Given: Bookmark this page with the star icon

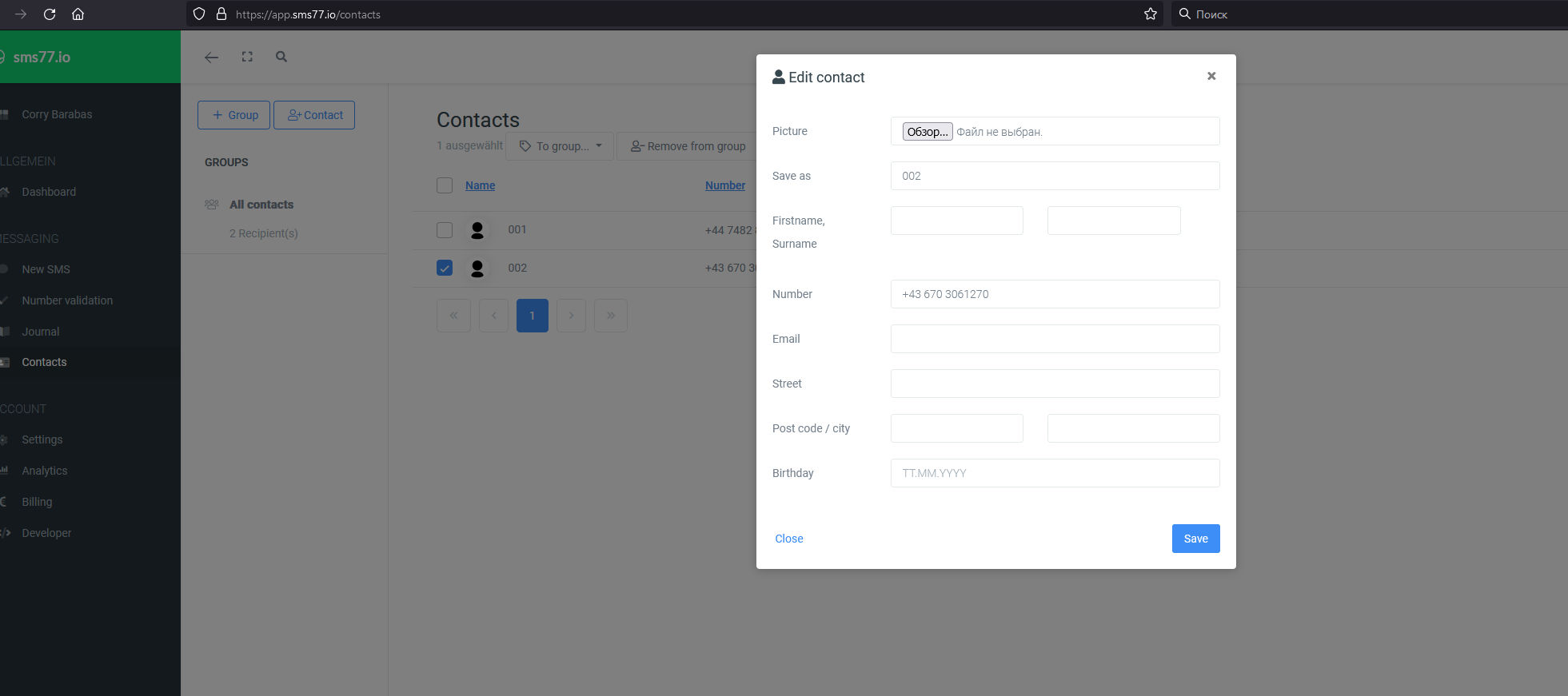Looking at the screenshot, I should click(1151, 14).
